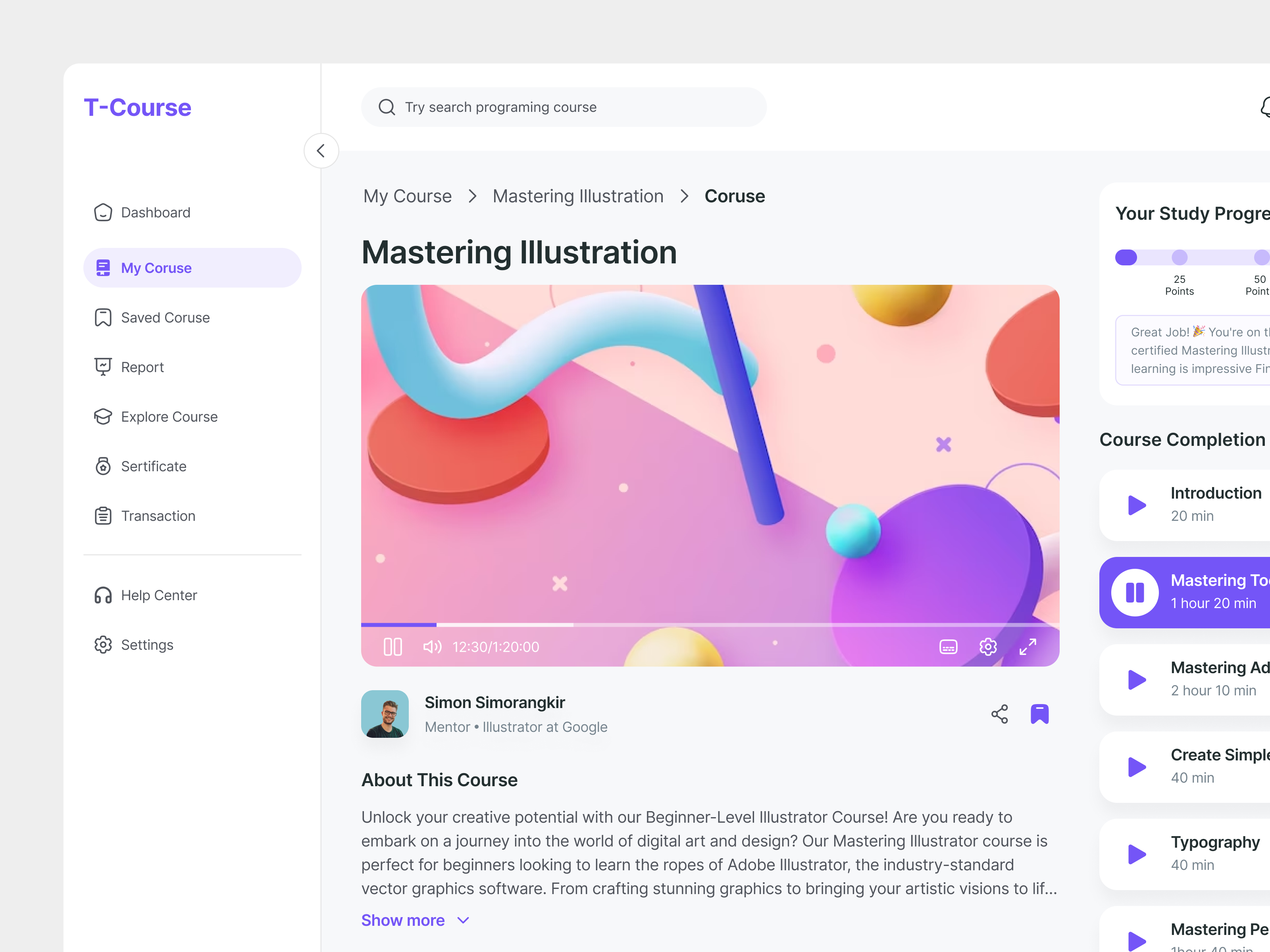1270x952 pixels.
Task: Toggle the bookmark for this course
Action: (1039, 714)
